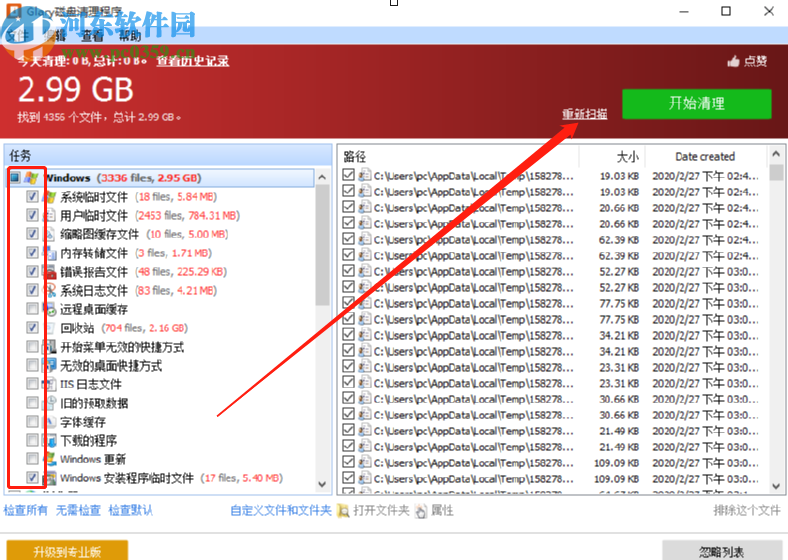Click the Windows 安装程序临时文件 icon
The height and width of the screenshot is (560, 788).
pyautogui.click(x=49, y=478)
